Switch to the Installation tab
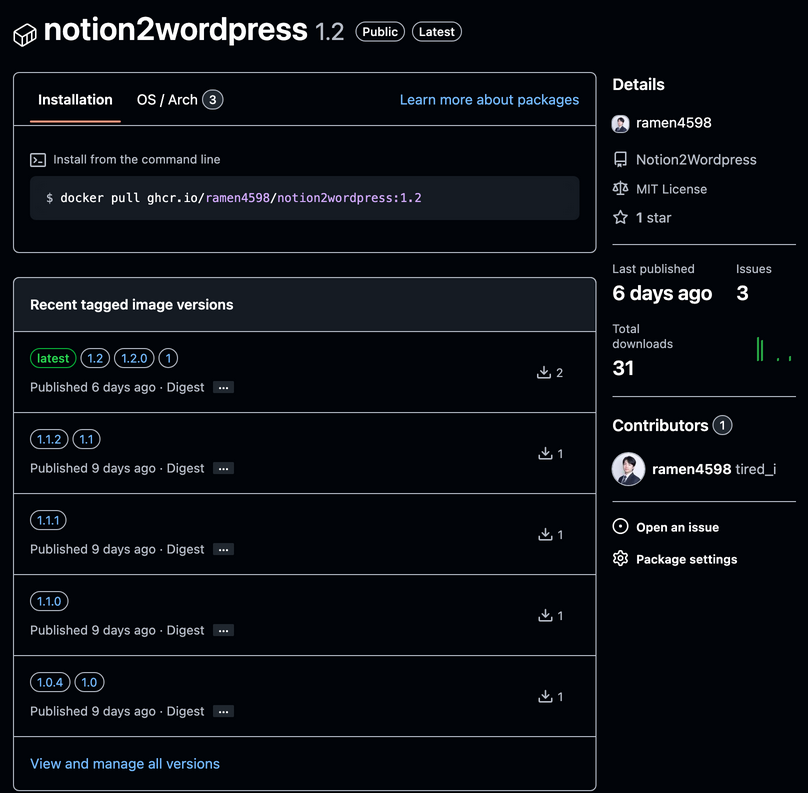The width and height of the screenshot is (808, 793). 75,100
